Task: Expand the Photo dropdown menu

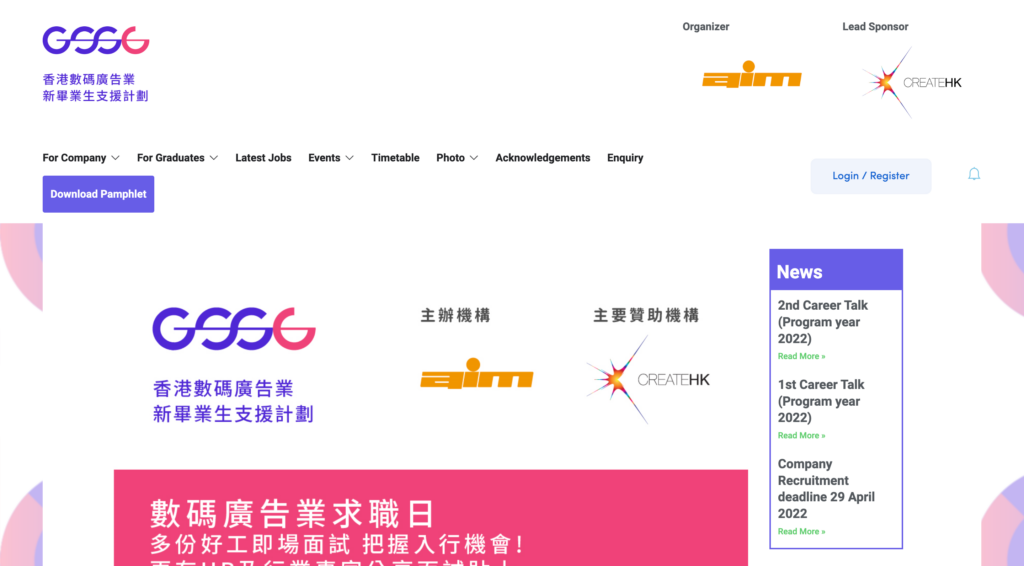Action: click(x=457, y=158)
